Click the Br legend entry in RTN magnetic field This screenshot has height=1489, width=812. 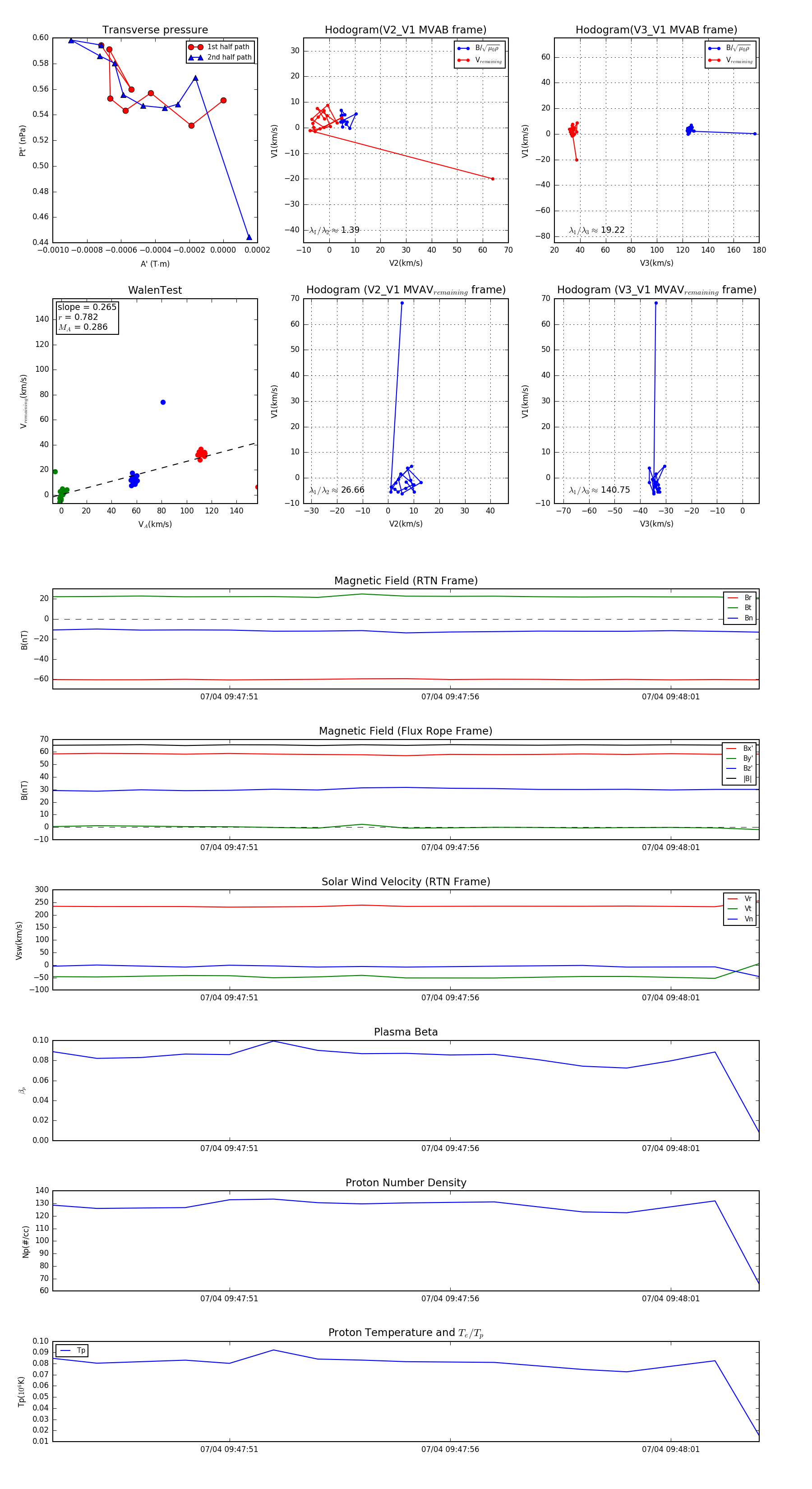coord(740,598)
